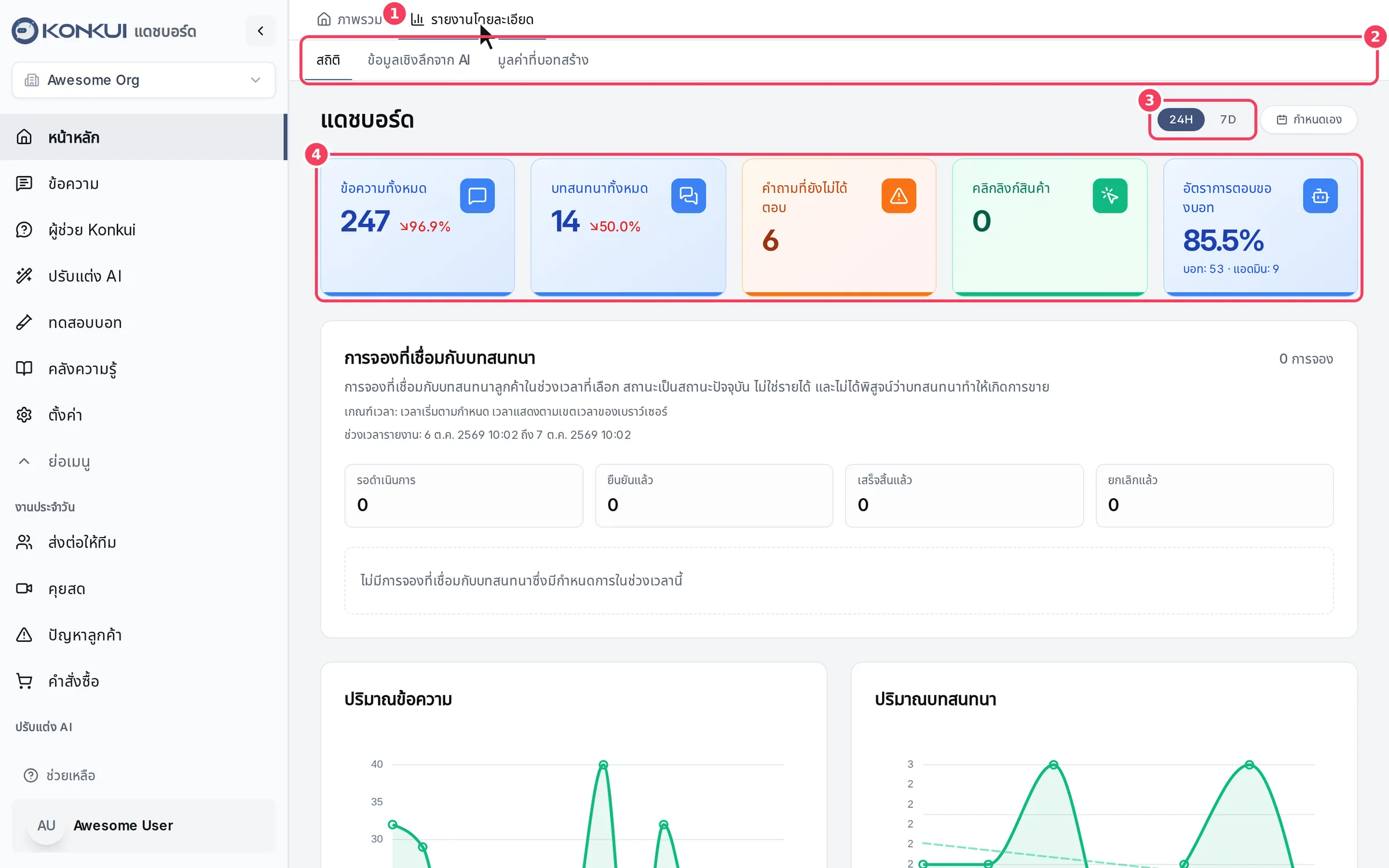
Task: Open ผู้ช่วย Konkui assistant icon
Action: (x=24, y=230)
